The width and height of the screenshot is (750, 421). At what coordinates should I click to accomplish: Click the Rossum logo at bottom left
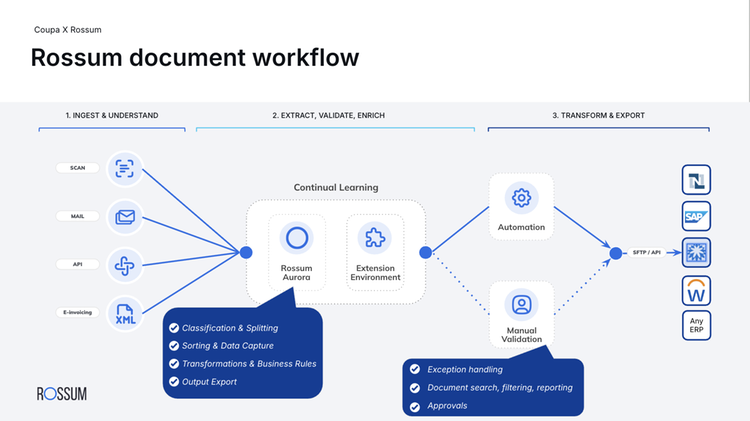(x=61, y=393)
